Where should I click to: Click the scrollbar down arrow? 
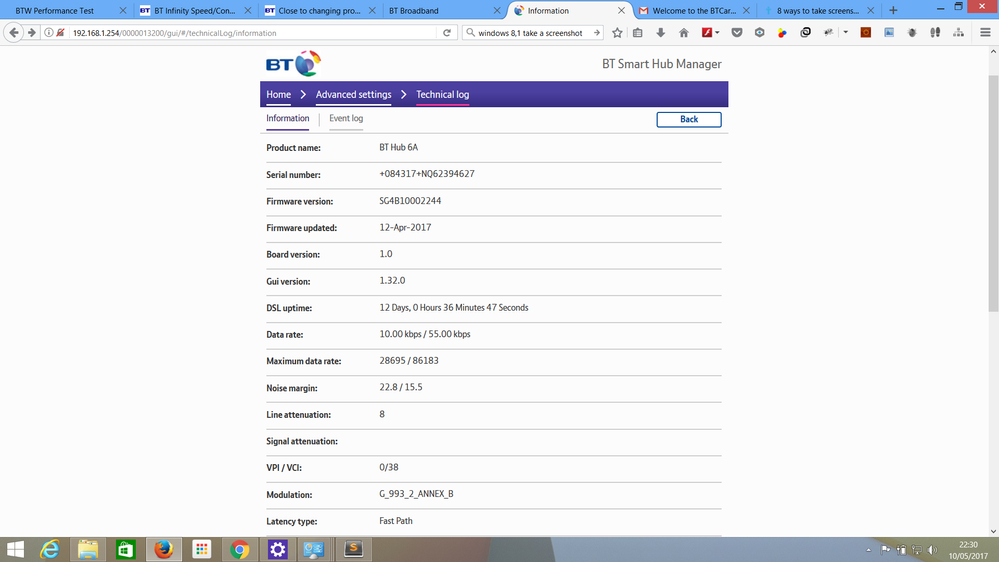coord(993,531)
